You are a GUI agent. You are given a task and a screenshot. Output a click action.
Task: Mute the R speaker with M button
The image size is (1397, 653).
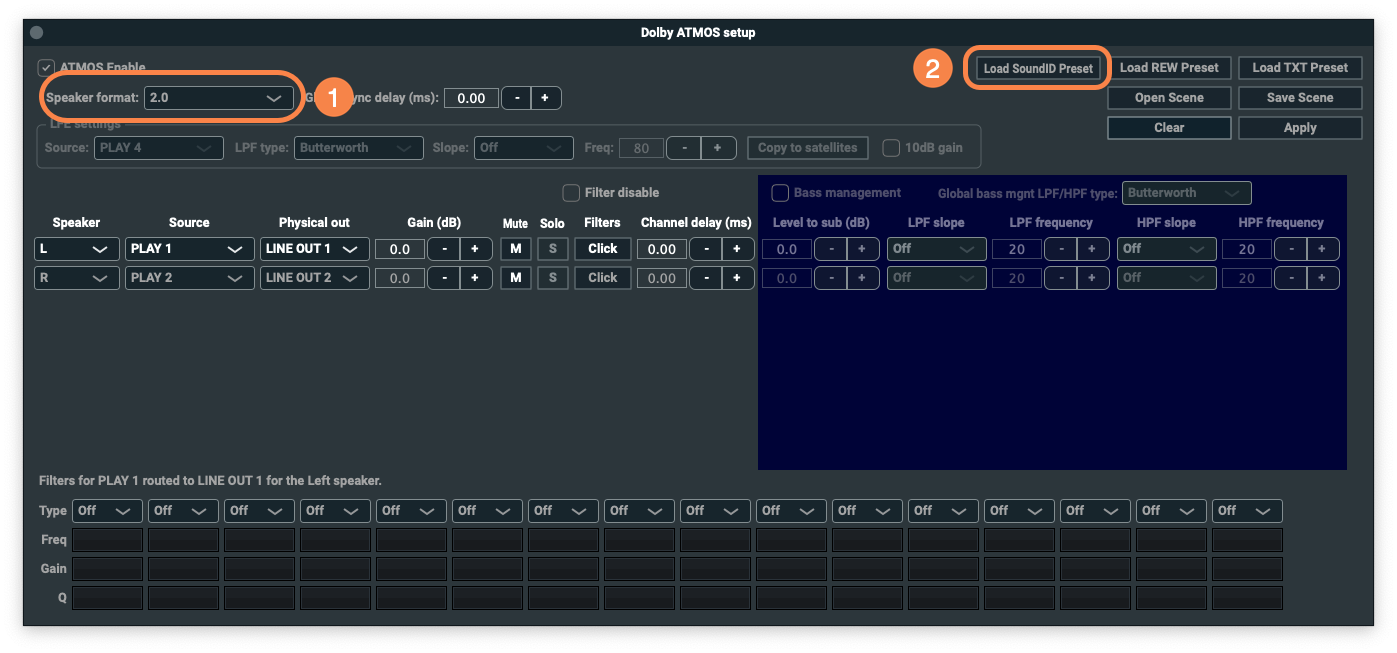(515, 278)
